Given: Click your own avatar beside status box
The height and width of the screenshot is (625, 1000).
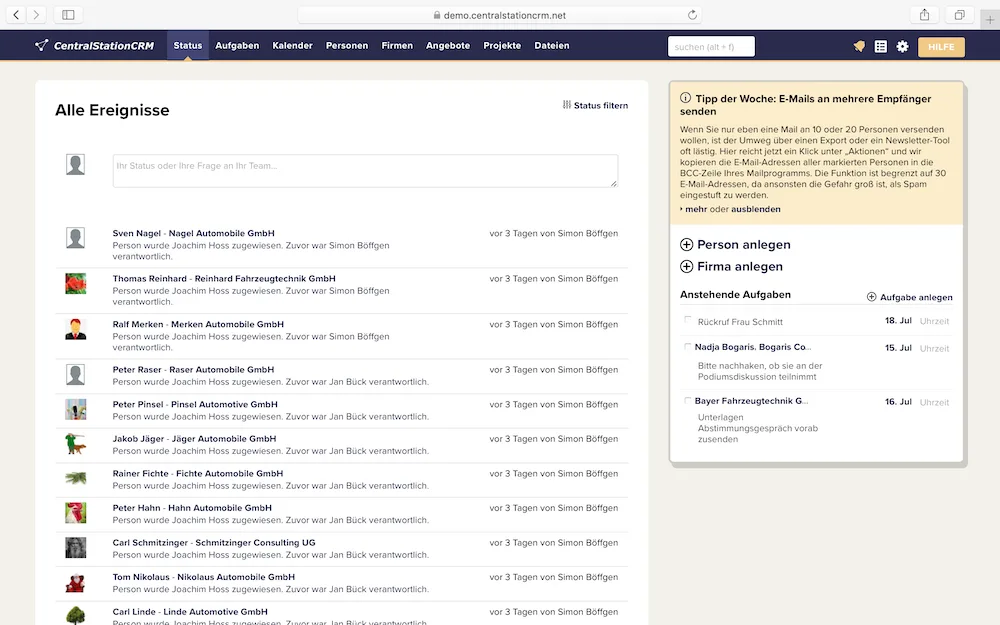Looking at the screenshot, I should pyautogui.click(x=75, y=165).
